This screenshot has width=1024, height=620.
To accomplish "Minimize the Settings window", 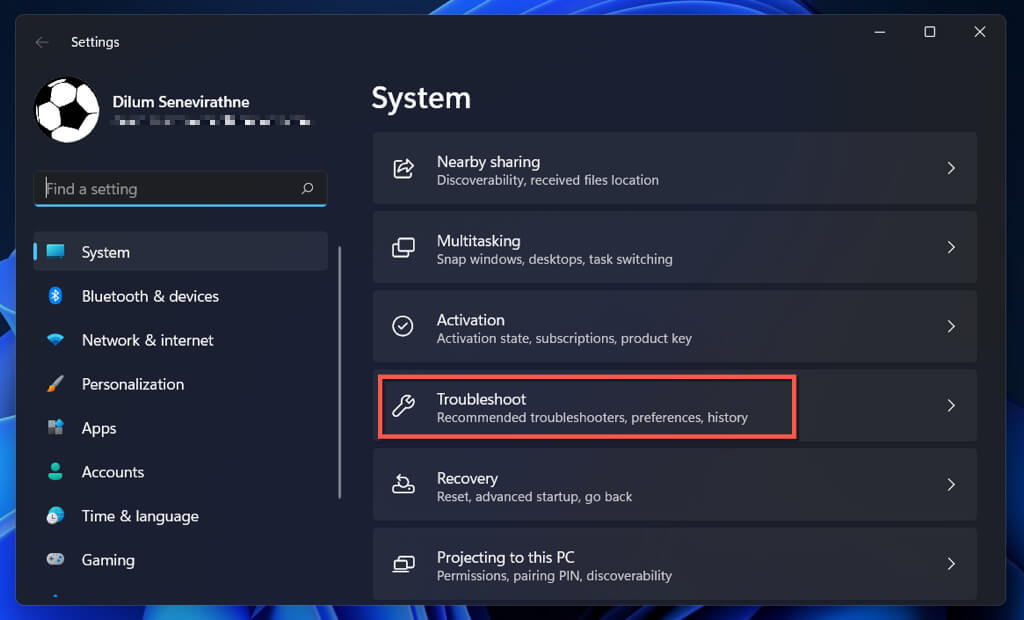I will [x=880, y=31].
